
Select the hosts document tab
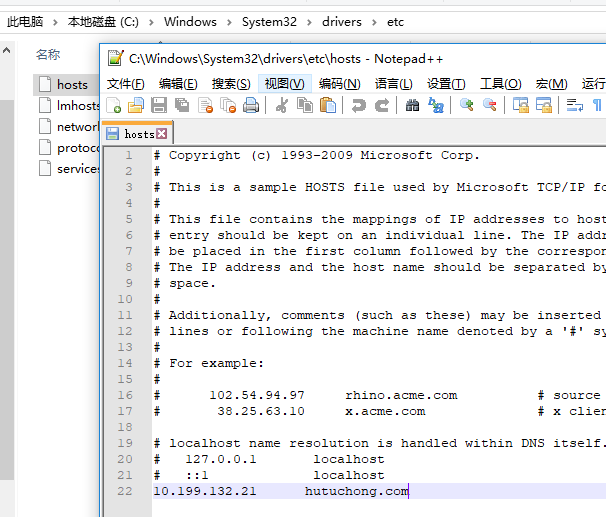(x=138, y=134)
